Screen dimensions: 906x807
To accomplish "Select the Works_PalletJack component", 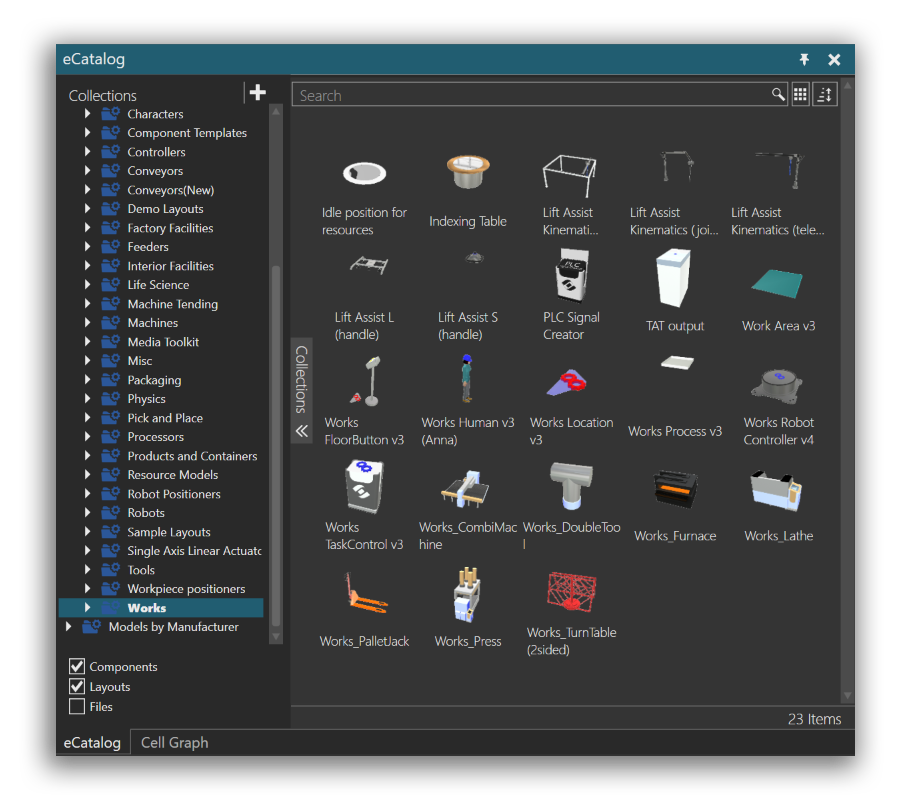I will click(x=364, y=610).
